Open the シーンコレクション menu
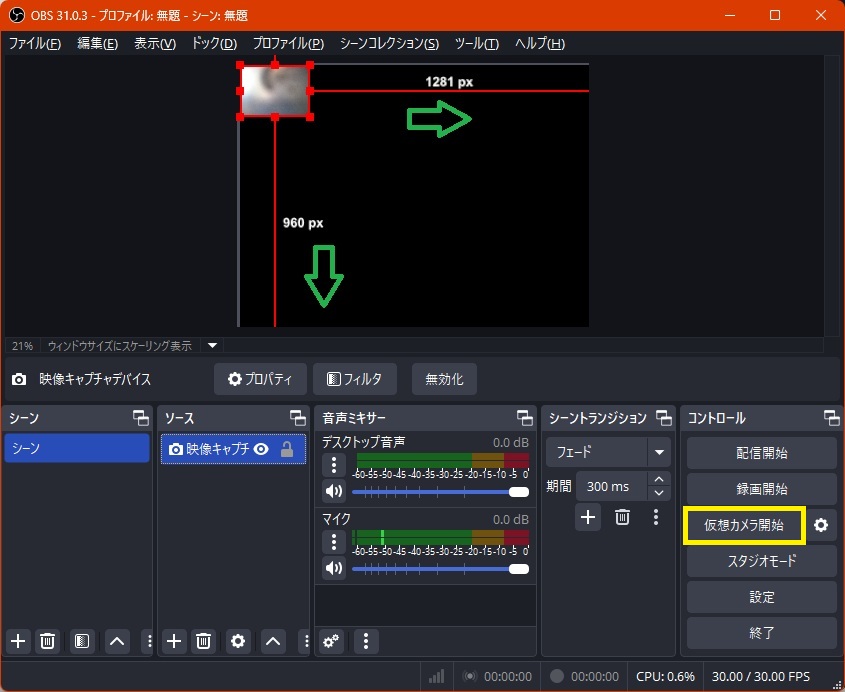 point(389,44)
